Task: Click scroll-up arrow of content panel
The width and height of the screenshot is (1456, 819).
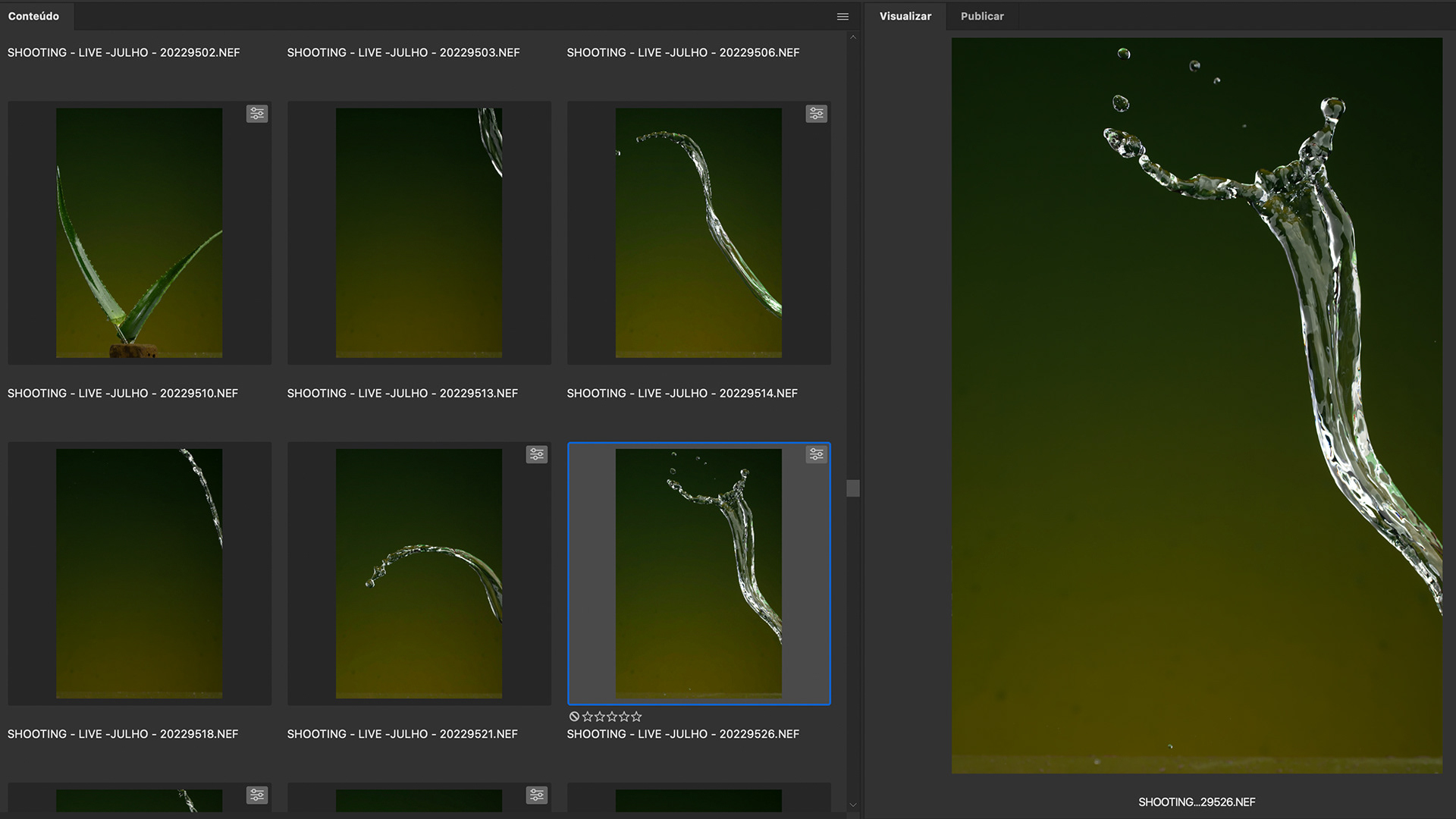Action: pyautogui.click(x=853, y=37)
